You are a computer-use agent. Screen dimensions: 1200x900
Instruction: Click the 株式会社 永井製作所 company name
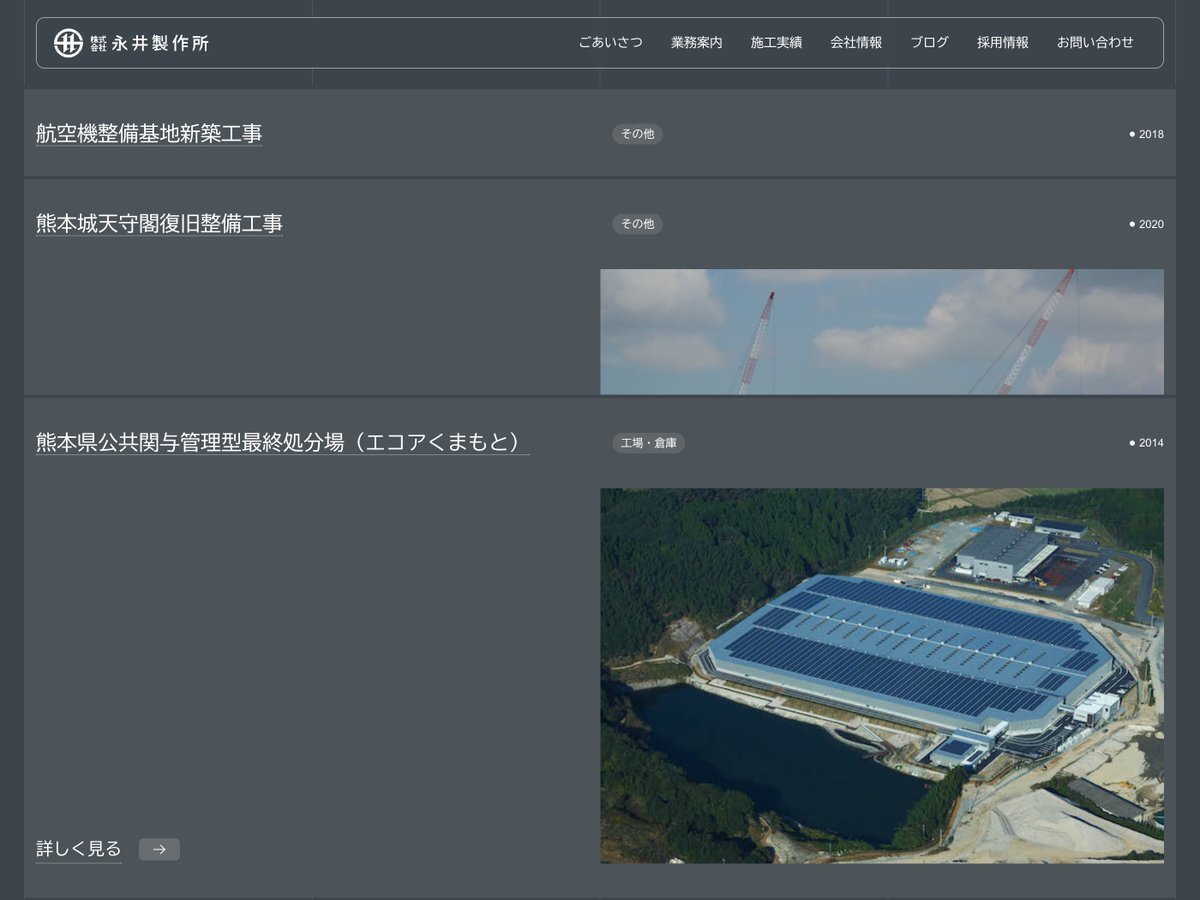(149, 43)
